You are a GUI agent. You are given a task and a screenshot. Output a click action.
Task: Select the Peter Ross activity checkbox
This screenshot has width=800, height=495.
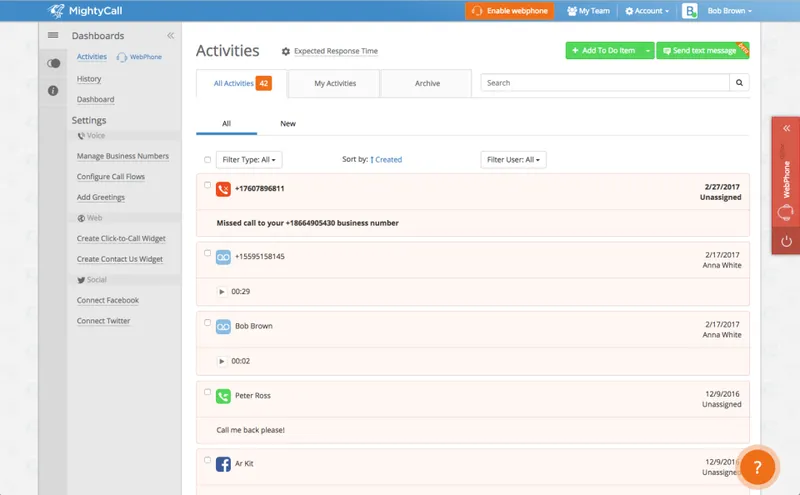pos(207,392)
